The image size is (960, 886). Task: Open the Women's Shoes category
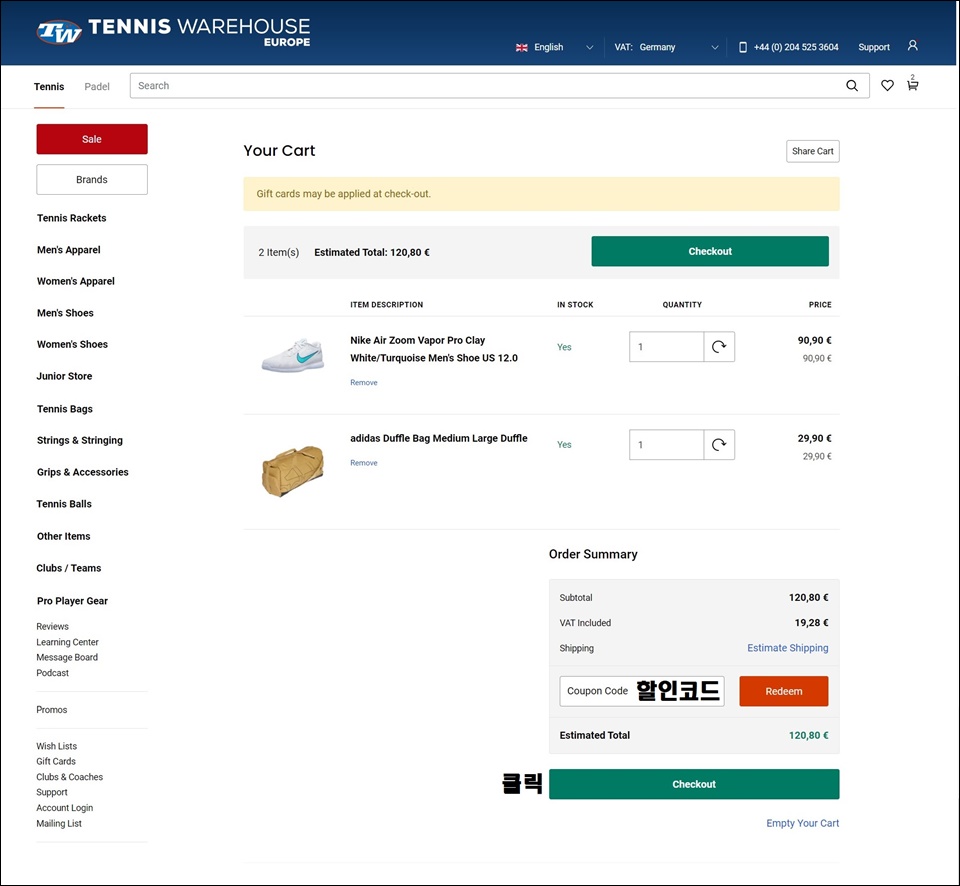pos(72,344)
